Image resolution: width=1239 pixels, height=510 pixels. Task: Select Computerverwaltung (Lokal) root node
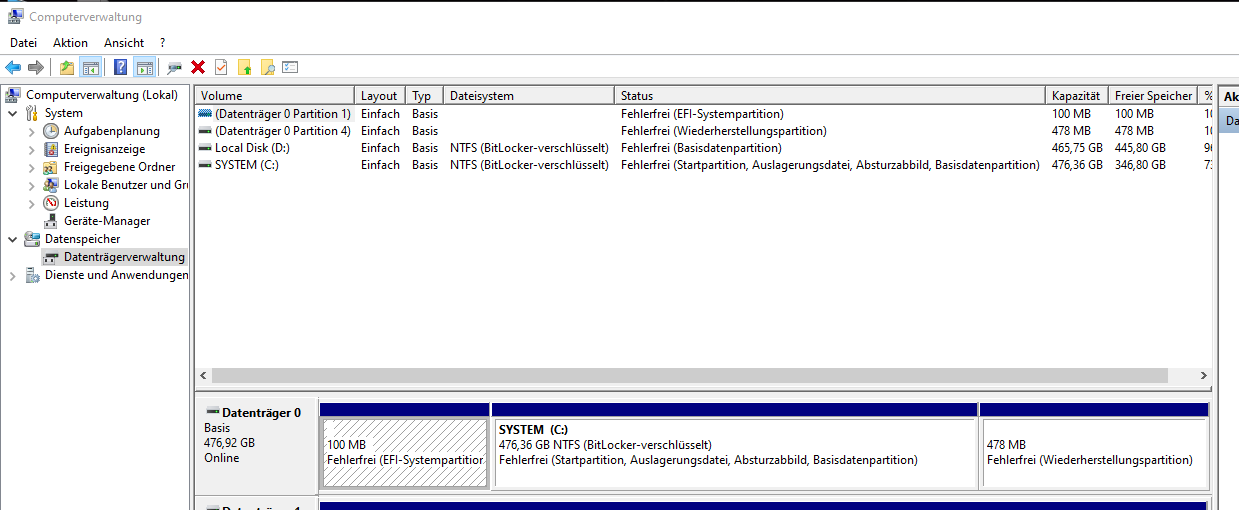pyautogui.click(x=102, y=95)
